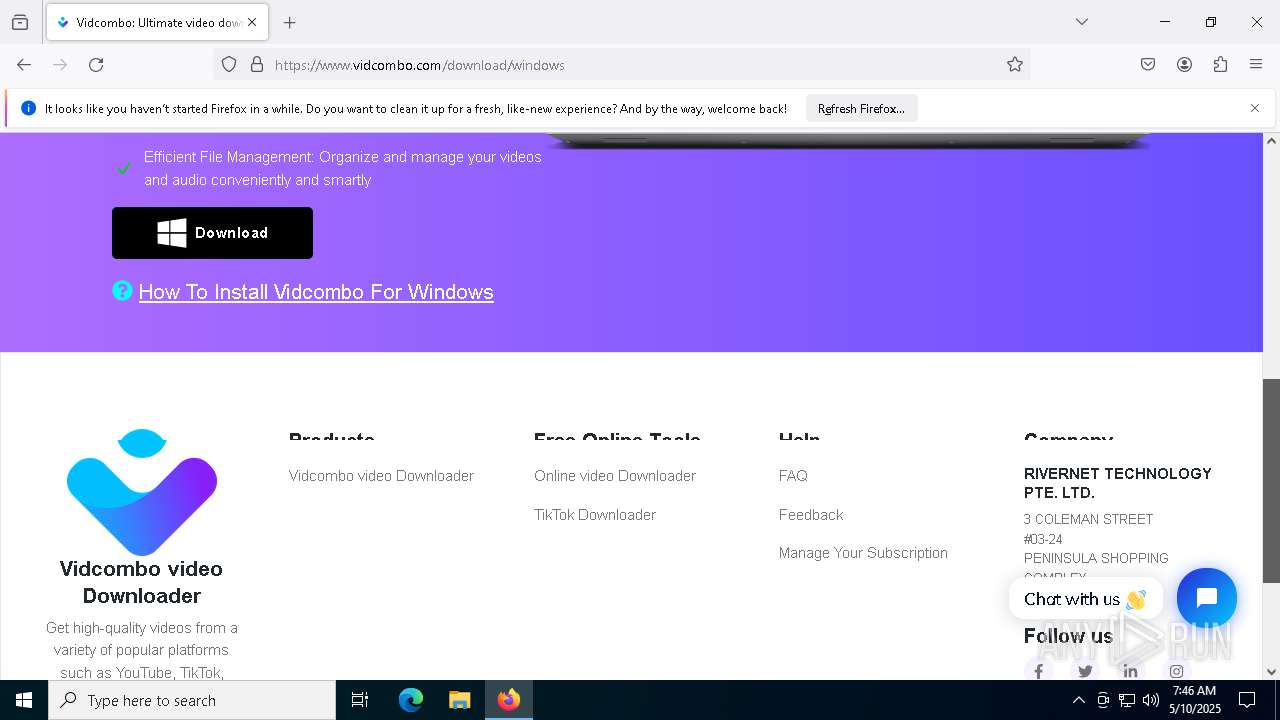
Task: Go back to previous page
Action: coord(24,65)
